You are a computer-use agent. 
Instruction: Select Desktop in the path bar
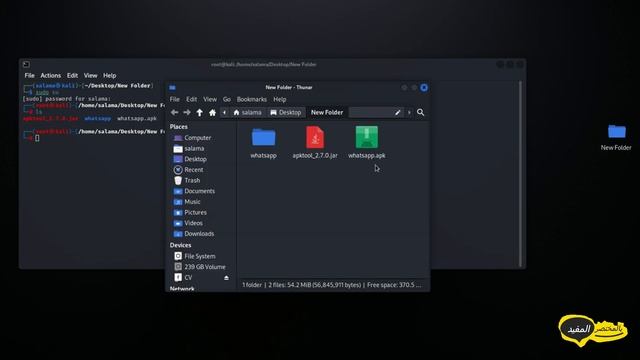tap(286, 113)
